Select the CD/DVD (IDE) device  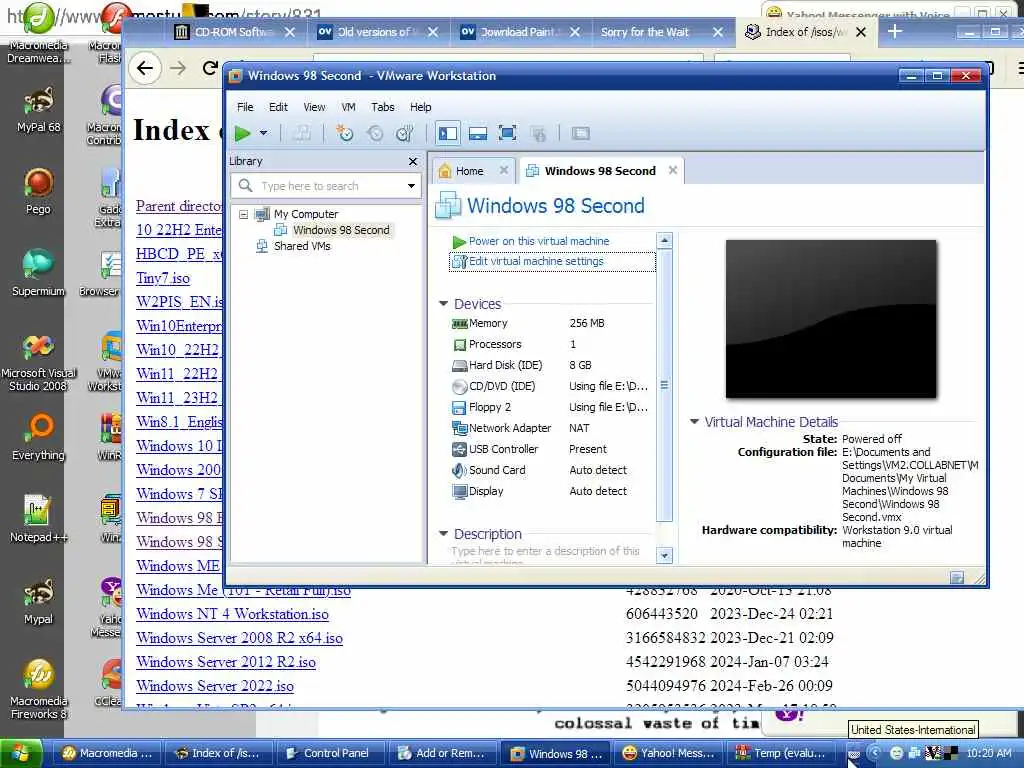[551, 386]
